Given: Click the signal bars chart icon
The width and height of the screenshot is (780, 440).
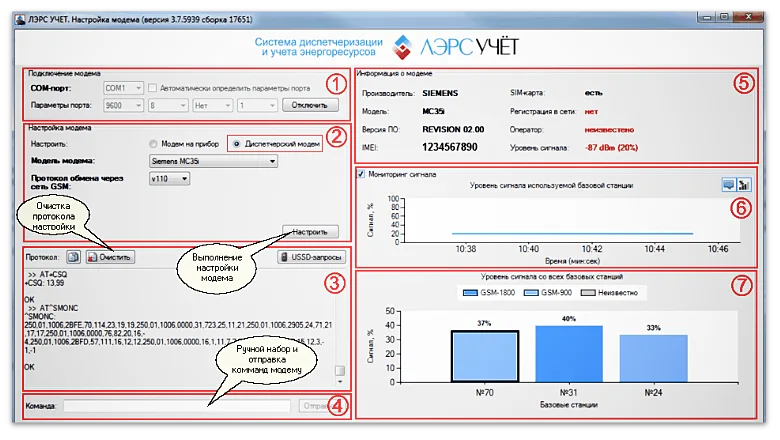Looking at the screenshot, I should [x=743, y=185].
